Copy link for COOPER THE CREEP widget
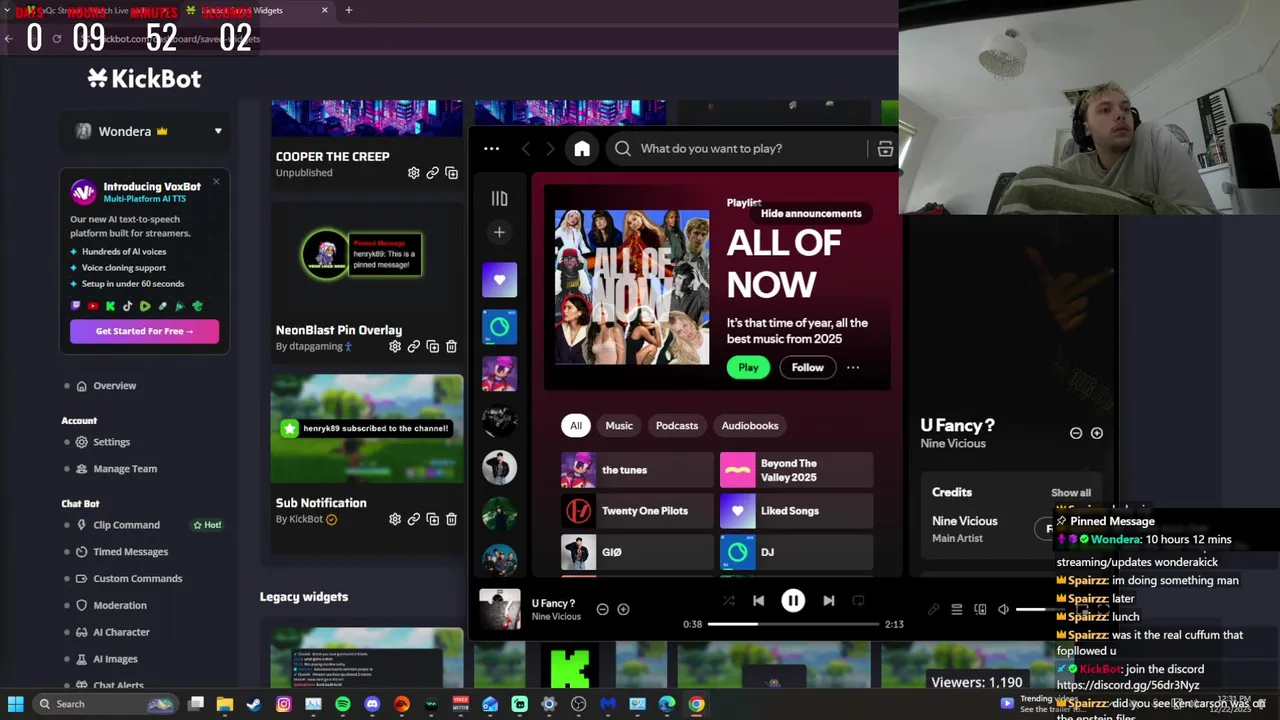The image size is (1280, 720). [432, 173]
